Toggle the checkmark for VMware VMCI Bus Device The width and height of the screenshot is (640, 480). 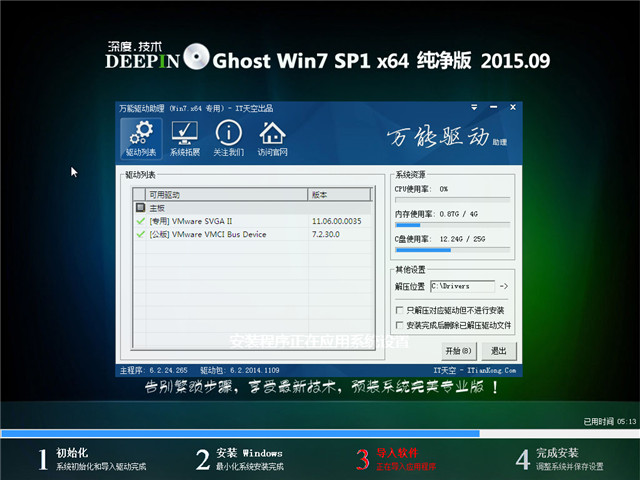140,234
